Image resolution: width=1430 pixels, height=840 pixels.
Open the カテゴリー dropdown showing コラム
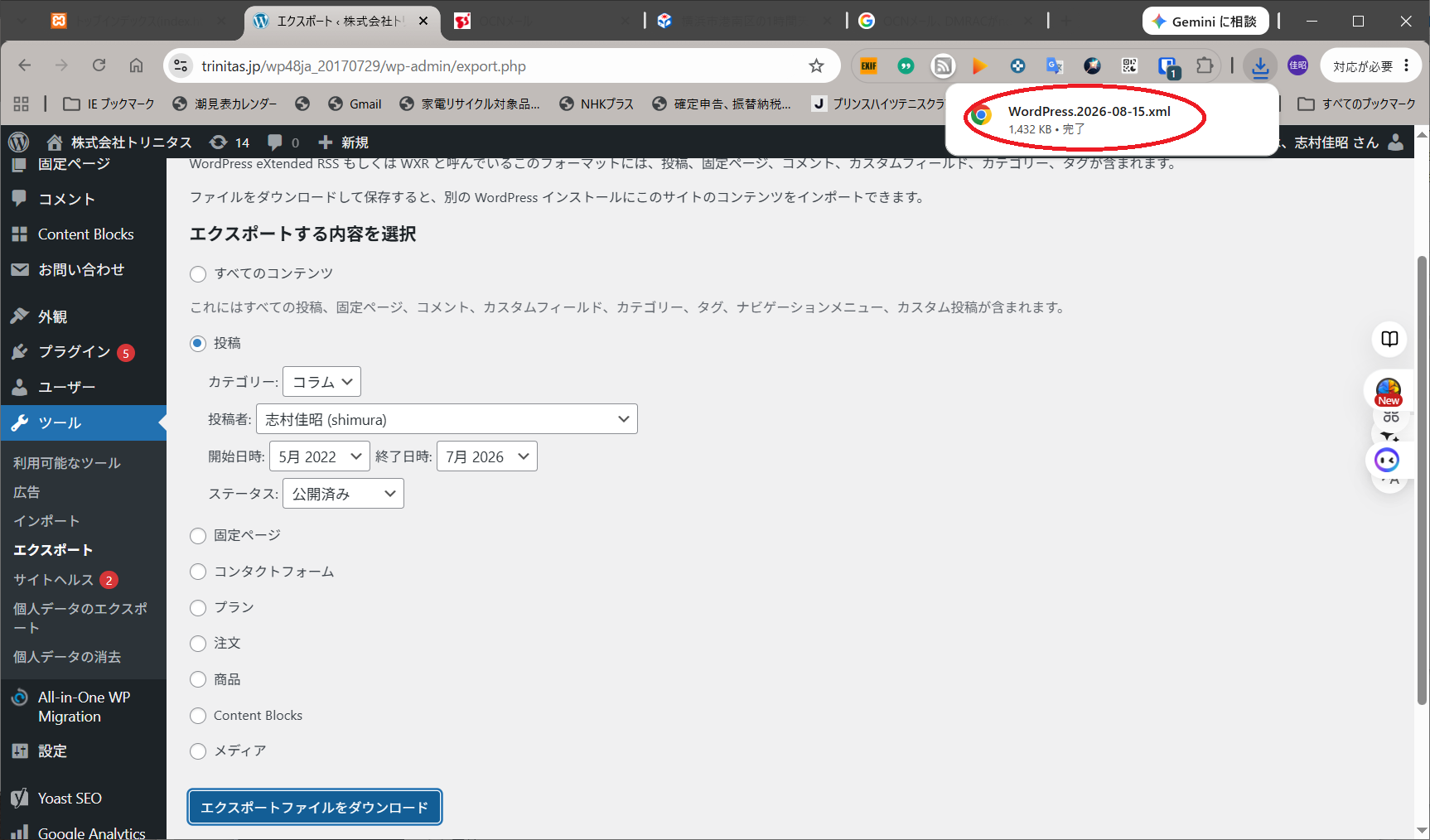point(321,382)
